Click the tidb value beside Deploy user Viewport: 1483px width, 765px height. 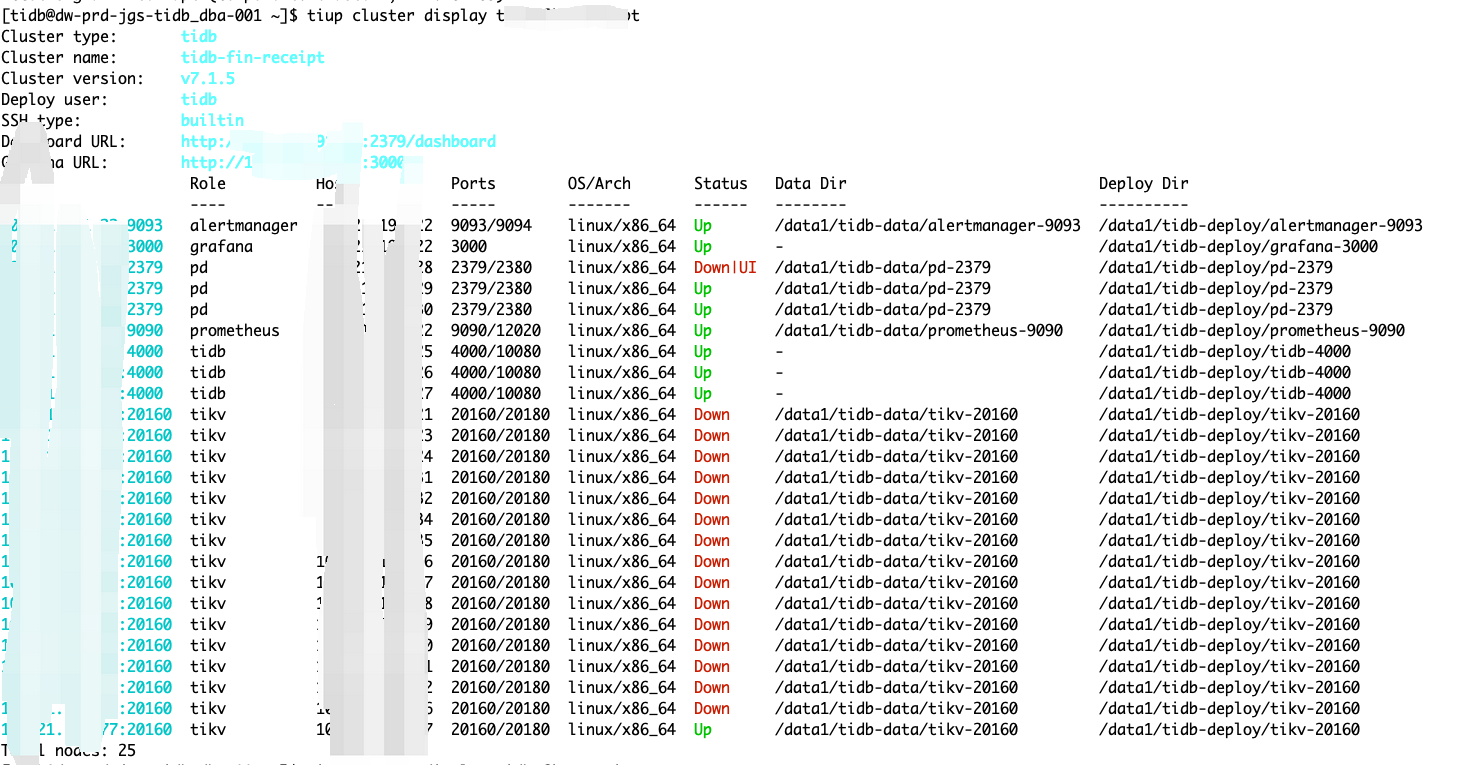(x=199, y=100)
